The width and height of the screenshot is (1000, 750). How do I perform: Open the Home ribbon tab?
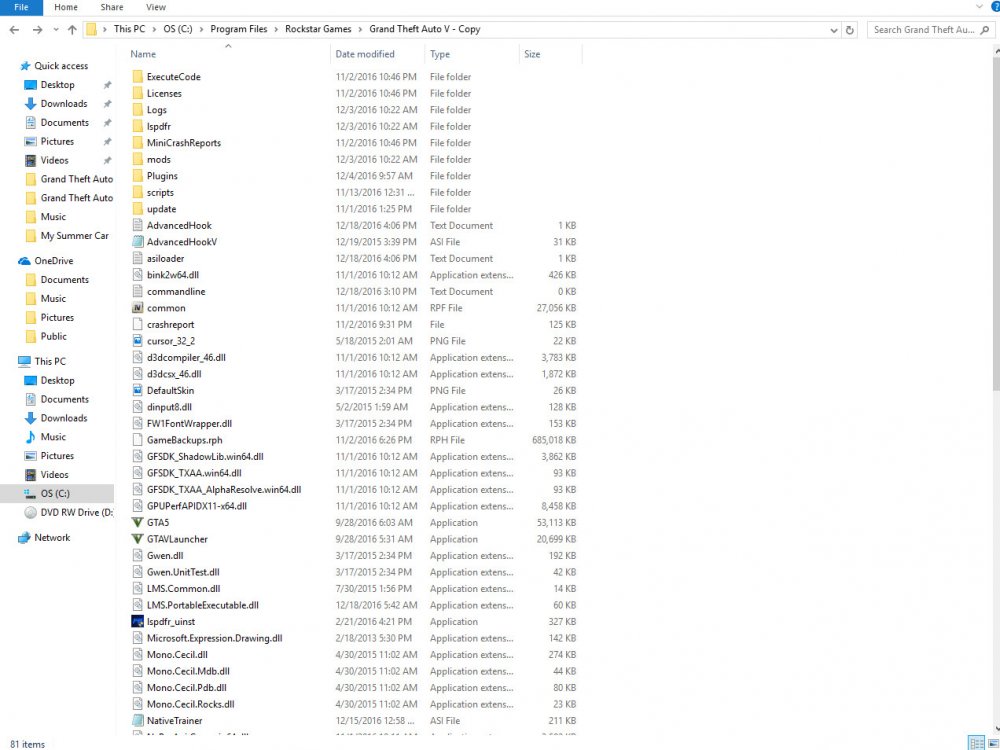point(66,7)
